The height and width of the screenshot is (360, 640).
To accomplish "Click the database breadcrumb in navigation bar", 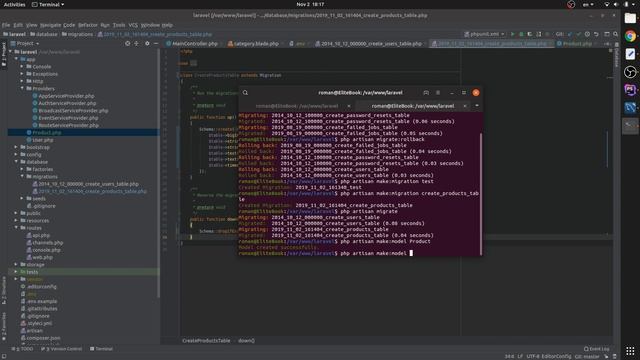I will pos(44,34).
